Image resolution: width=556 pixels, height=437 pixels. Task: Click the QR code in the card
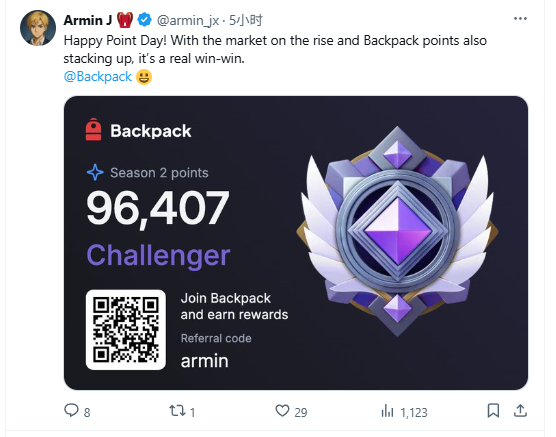pos(126,330)
